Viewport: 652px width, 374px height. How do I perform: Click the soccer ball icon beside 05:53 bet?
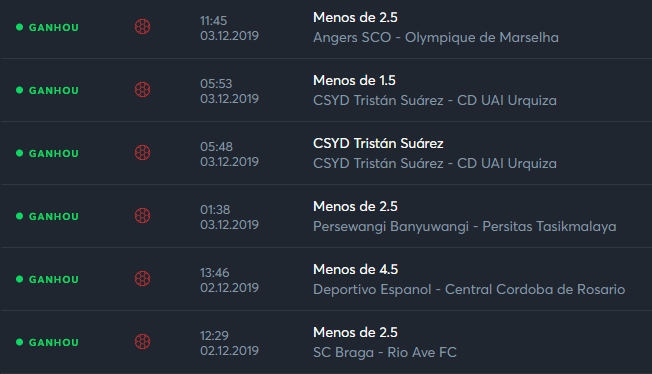coord(142,90)
